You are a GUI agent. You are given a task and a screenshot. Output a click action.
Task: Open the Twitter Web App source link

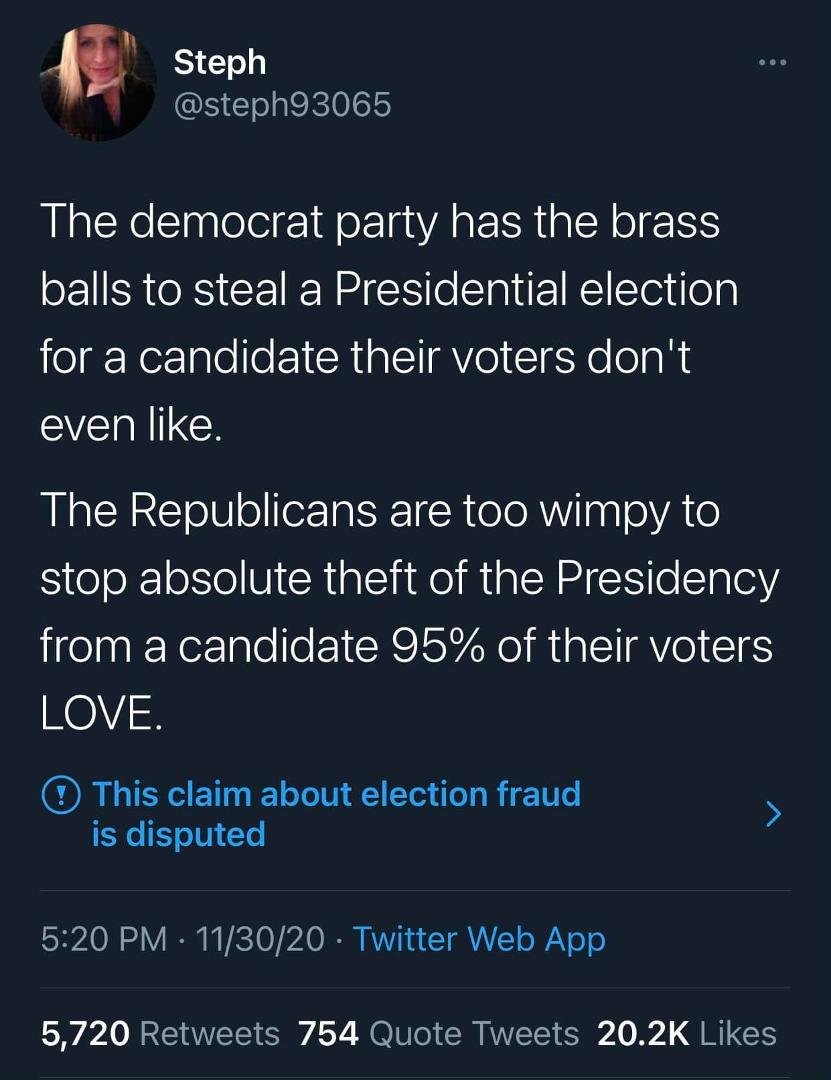click(479, 939)
